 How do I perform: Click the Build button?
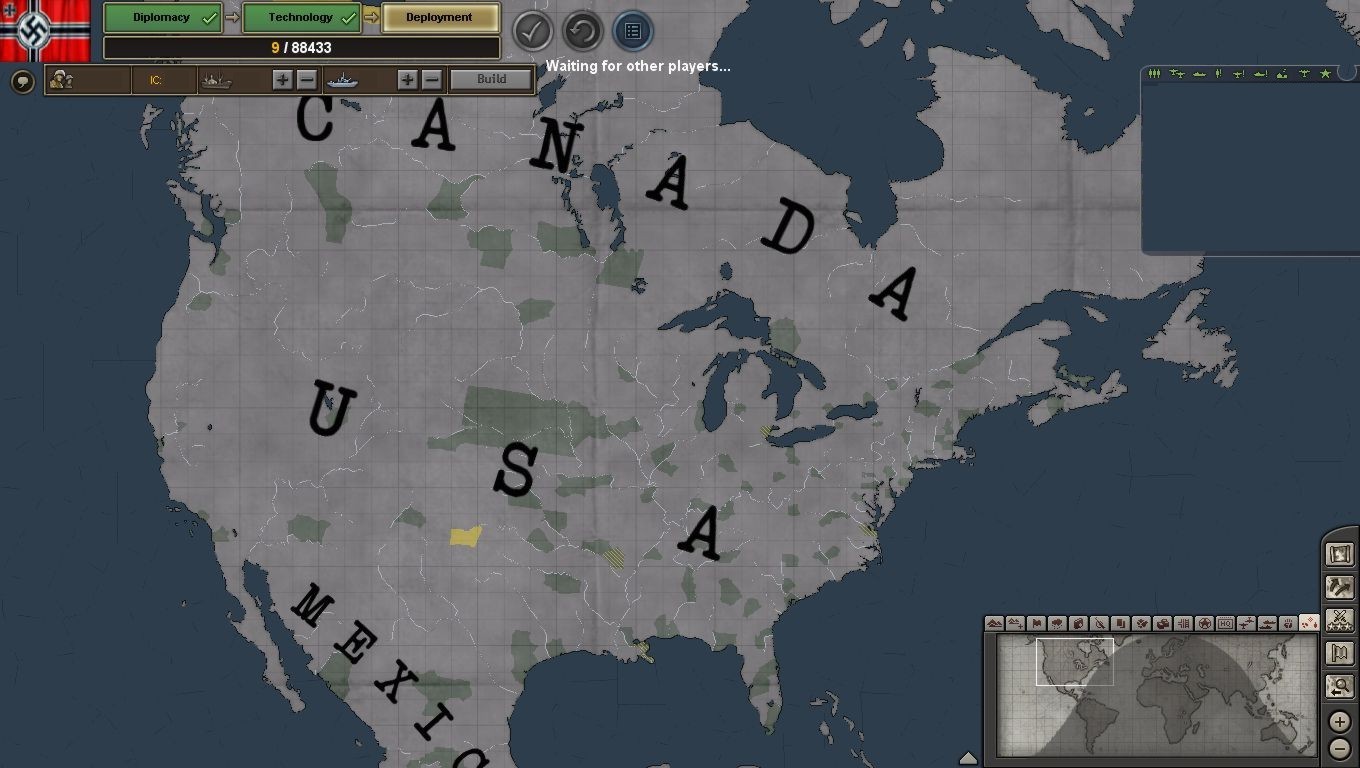491,80
